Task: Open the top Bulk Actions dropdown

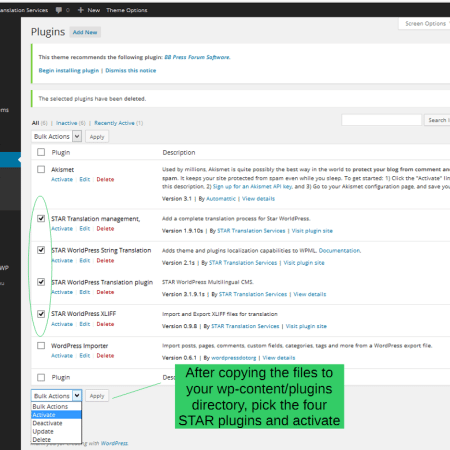Action: pos(57,136)
